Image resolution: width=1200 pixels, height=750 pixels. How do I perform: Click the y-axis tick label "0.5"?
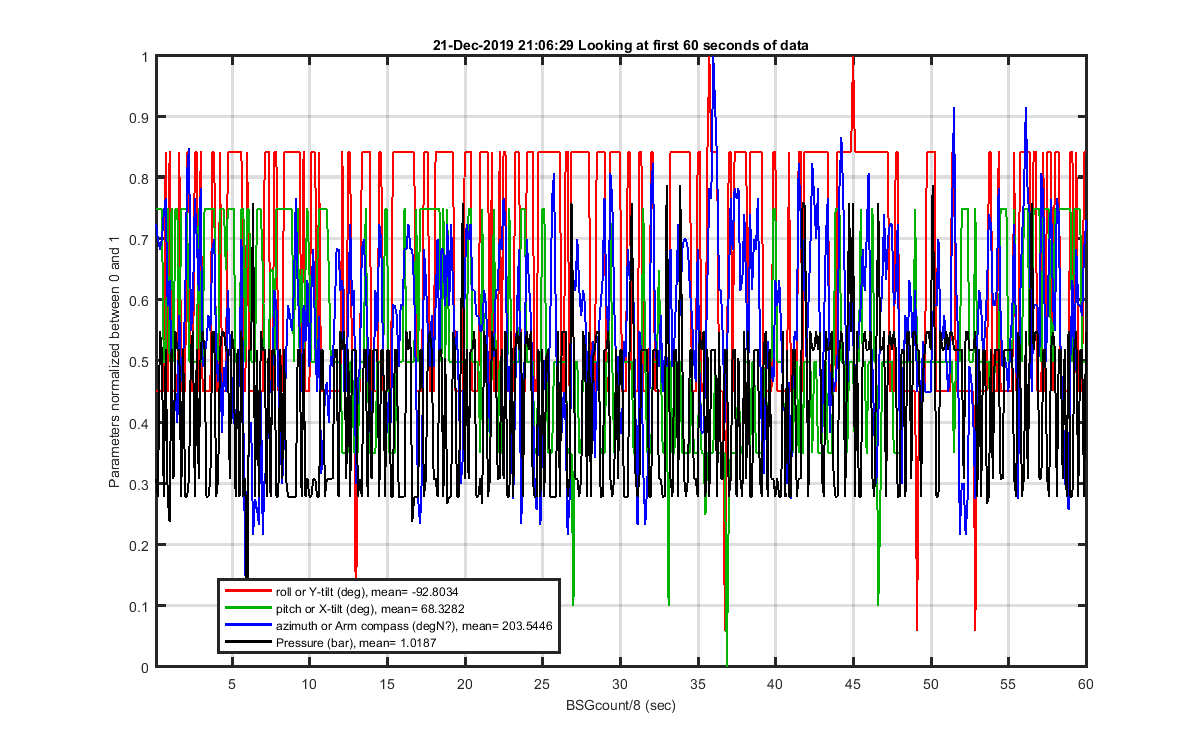pos(141,362)
